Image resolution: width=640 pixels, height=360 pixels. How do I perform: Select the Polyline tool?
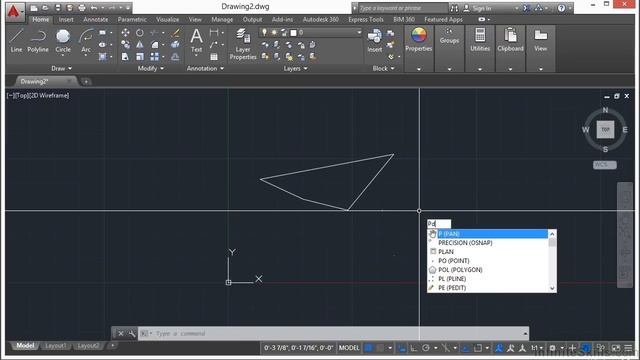point(38,40)
